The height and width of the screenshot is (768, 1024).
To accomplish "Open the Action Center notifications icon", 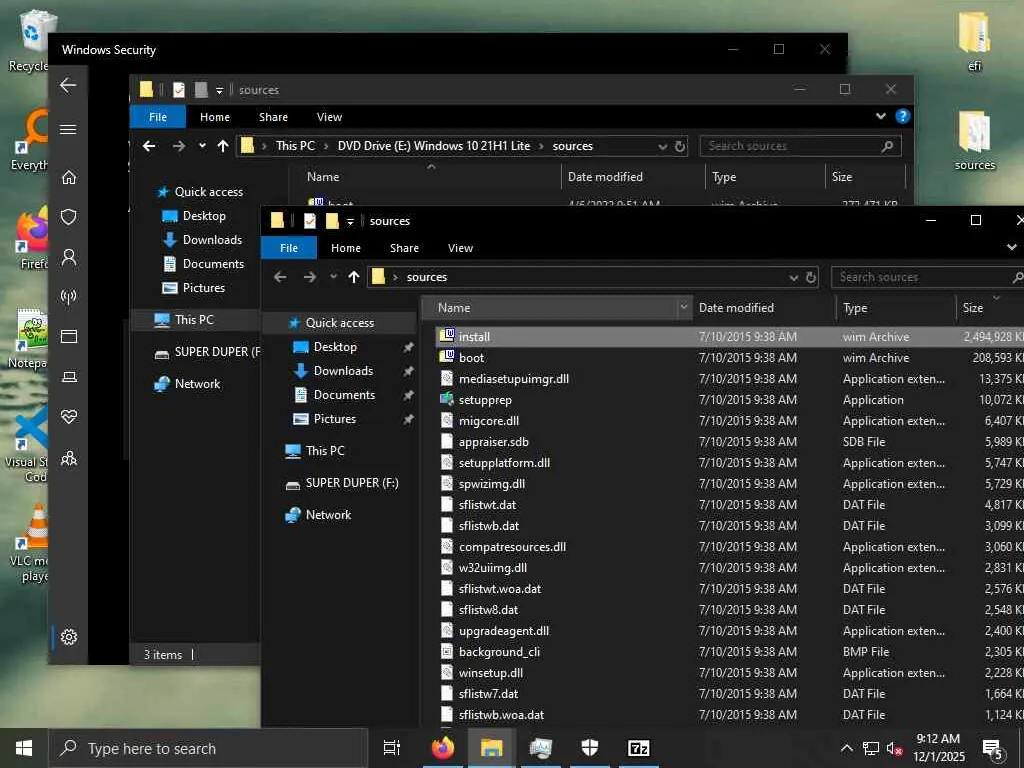I will [993, 749].
